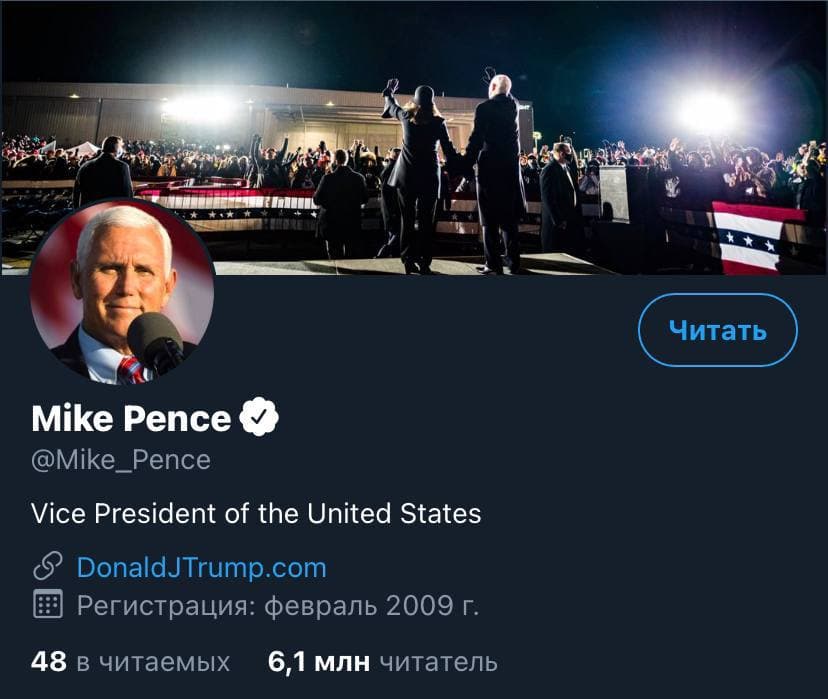Open Mike Pence's round profile photo

pos(122,292)
